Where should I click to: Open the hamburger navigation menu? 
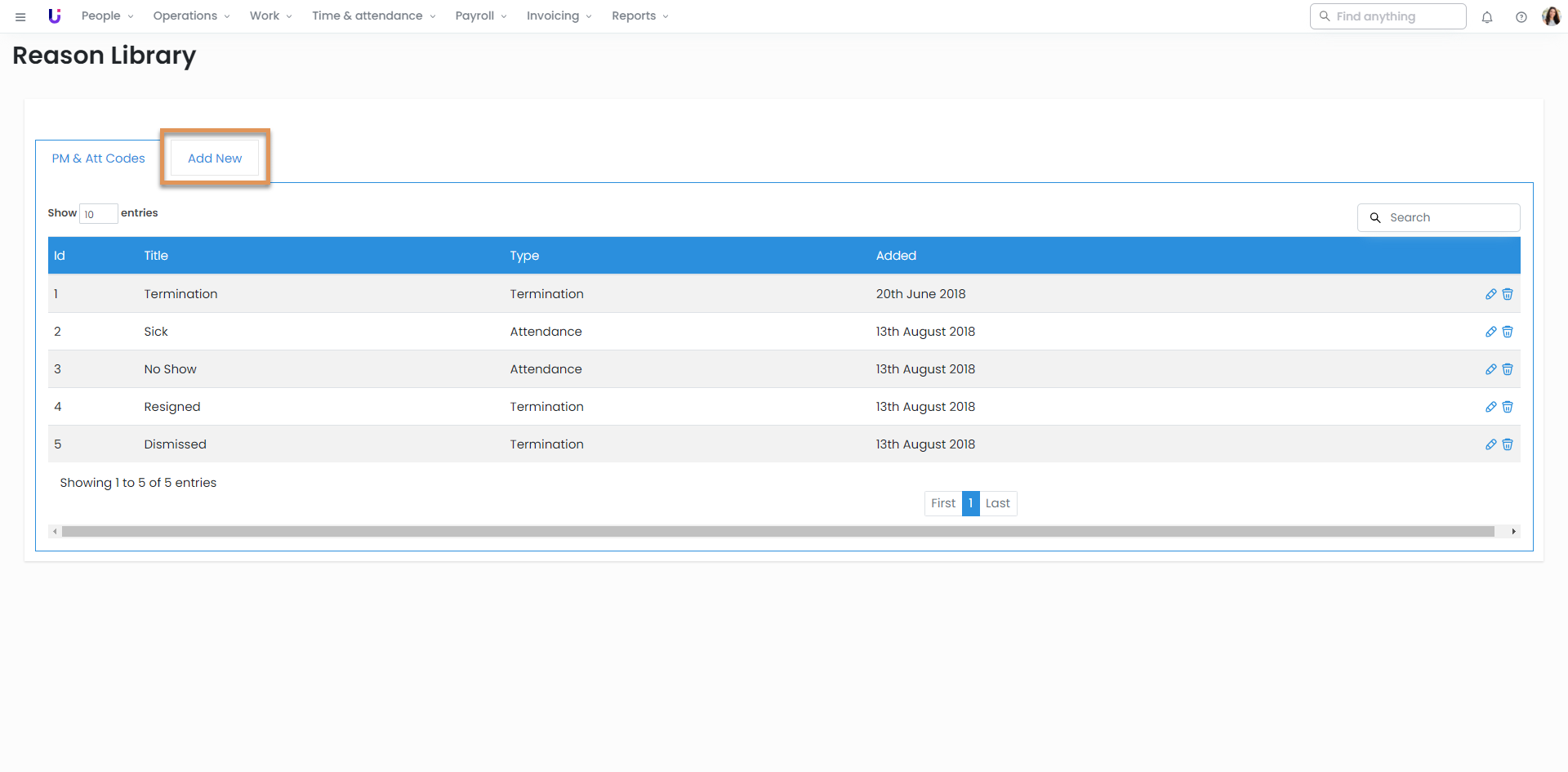(20, 16)
